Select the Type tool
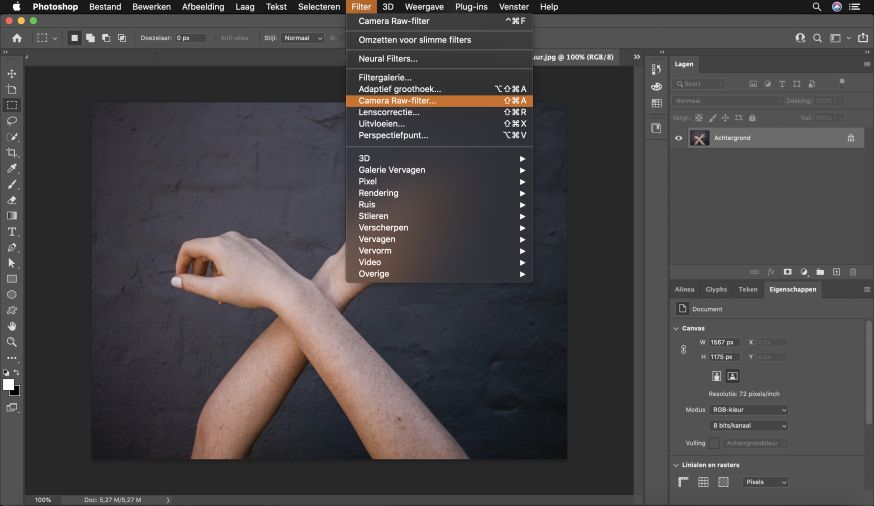The height and width of the screenshot is (506, 874). [12, 231]
